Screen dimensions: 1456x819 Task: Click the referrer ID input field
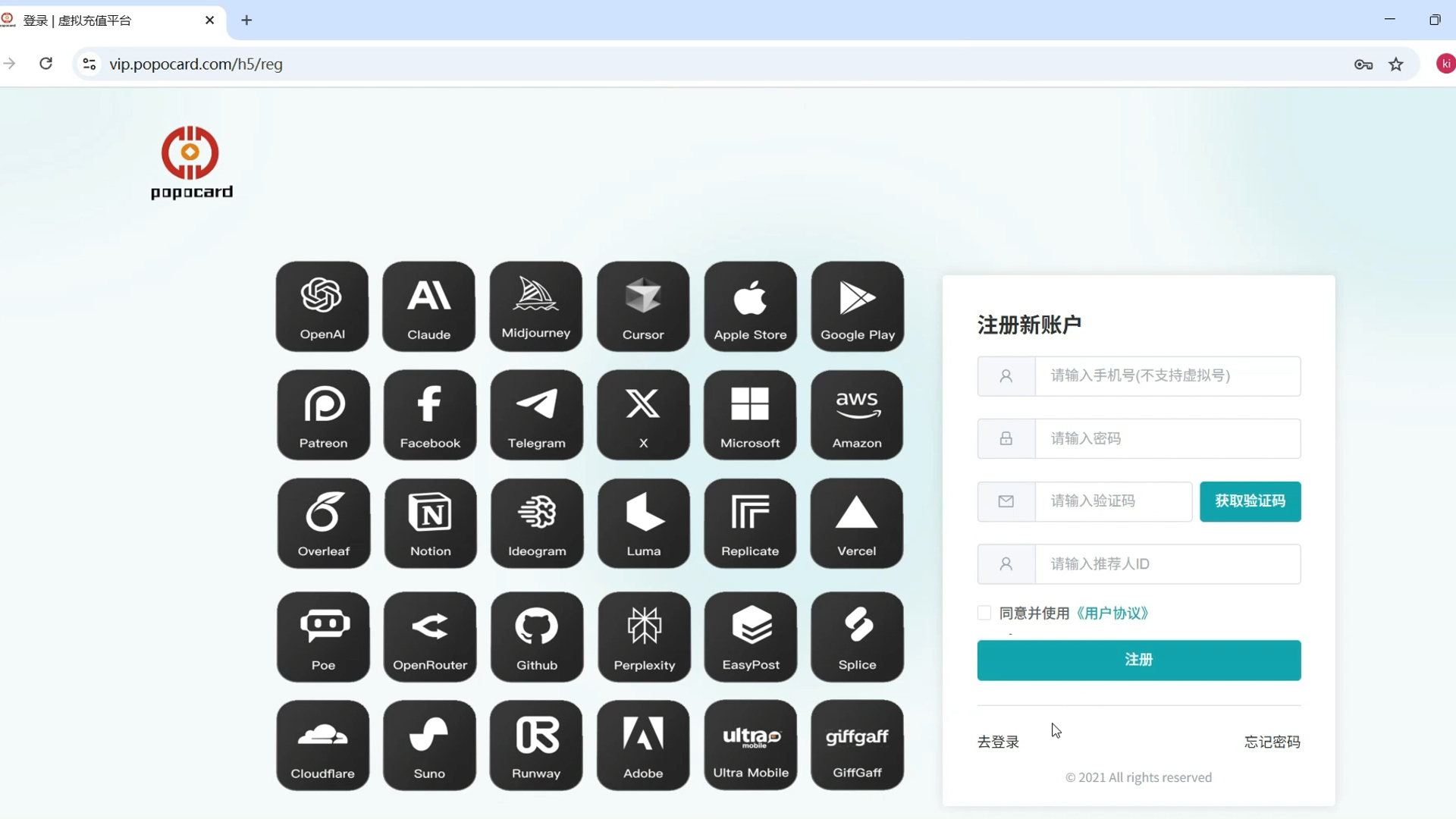coord(1167,564)
